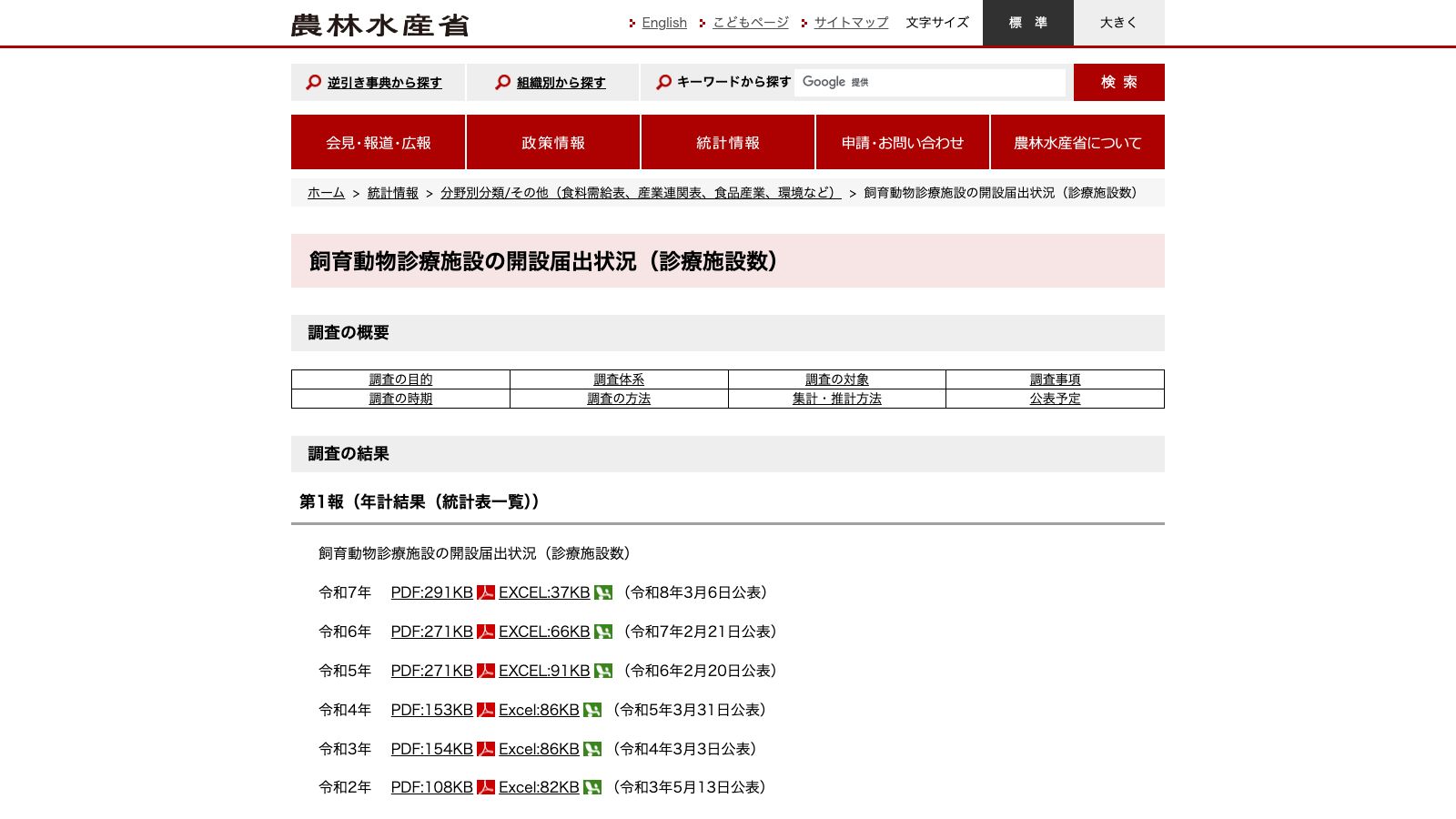Click the Excel icon for 令和3年
The width and height of the screenshot is (1456, 819).
[x=592, y=749]
